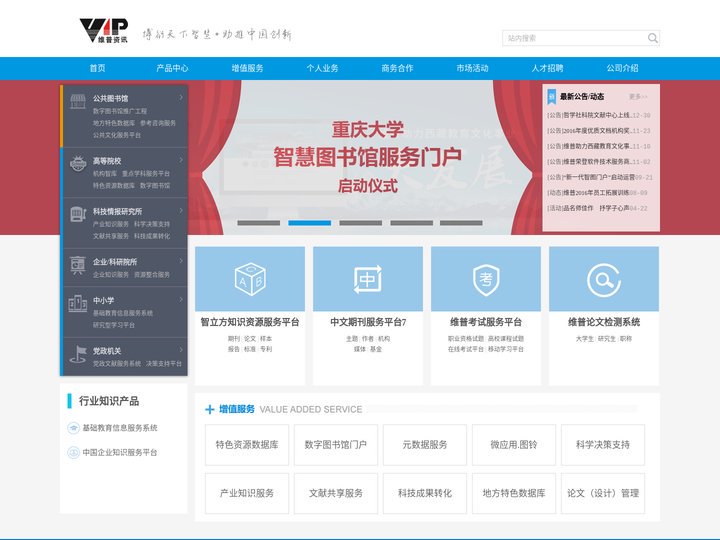The image size is (720, 540).
Task: Open the 商务合作 nav item
Action: pyautogui.click(x=397, y=68)
